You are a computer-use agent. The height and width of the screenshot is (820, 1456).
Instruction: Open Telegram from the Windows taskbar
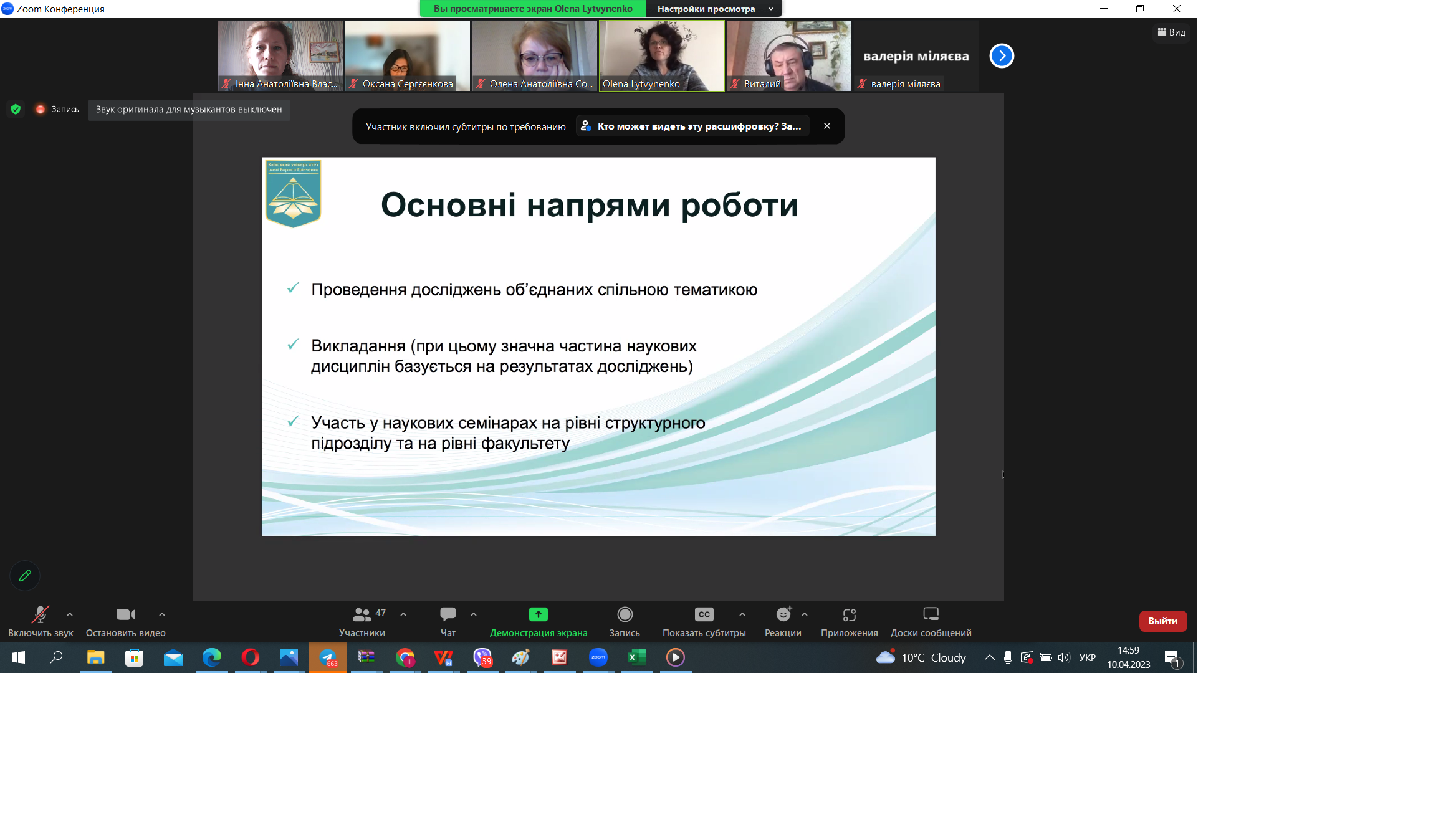point(328,657)
